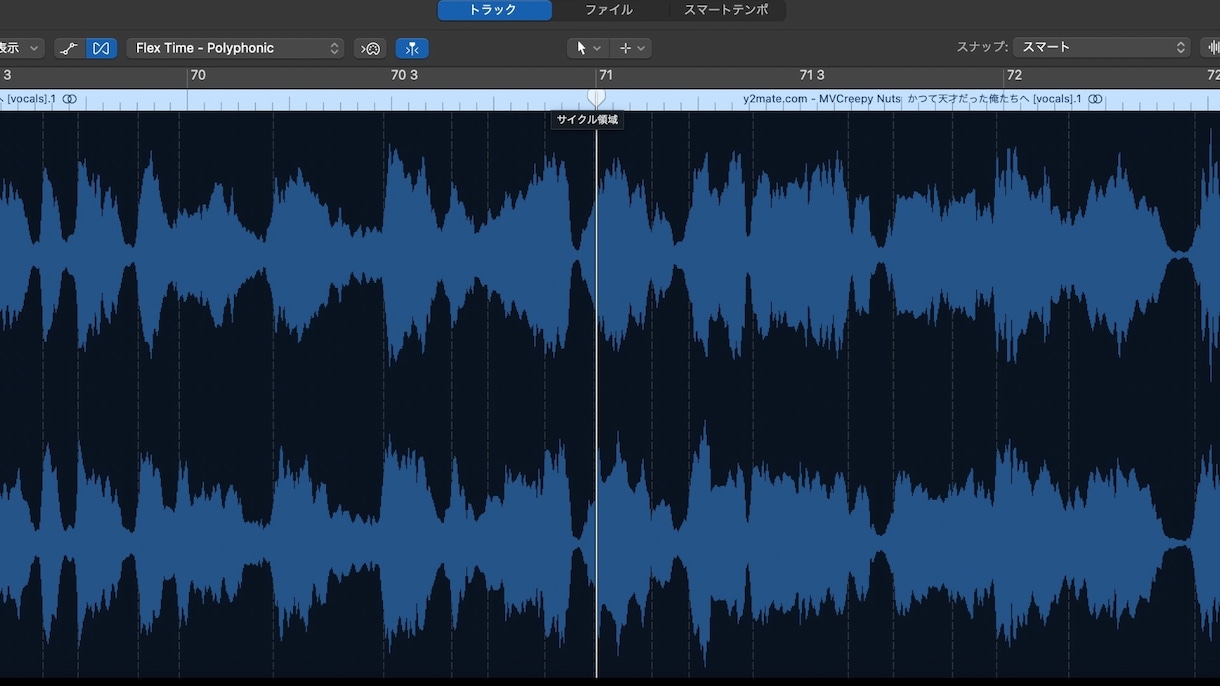Image resolution: width=1220 pixels, height=686 pixels.
Task: Click the ruler at bar 72
Action: click(1014, 76)
